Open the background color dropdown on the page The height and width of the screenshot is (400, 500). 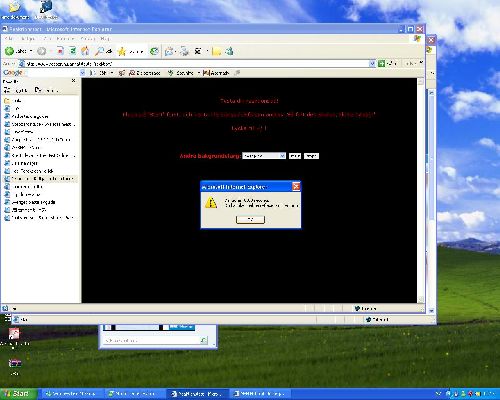(x=282, y=156)
